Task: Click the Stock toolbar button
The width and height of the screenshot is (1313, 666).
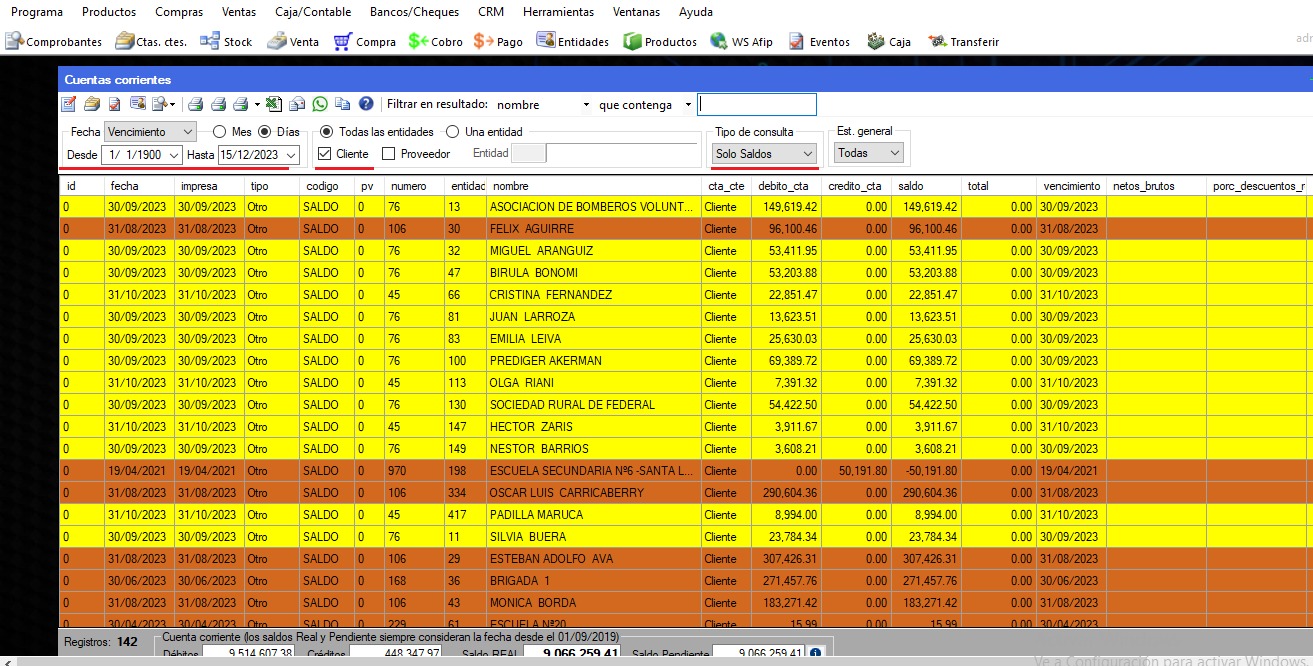Action: point(226,42)
